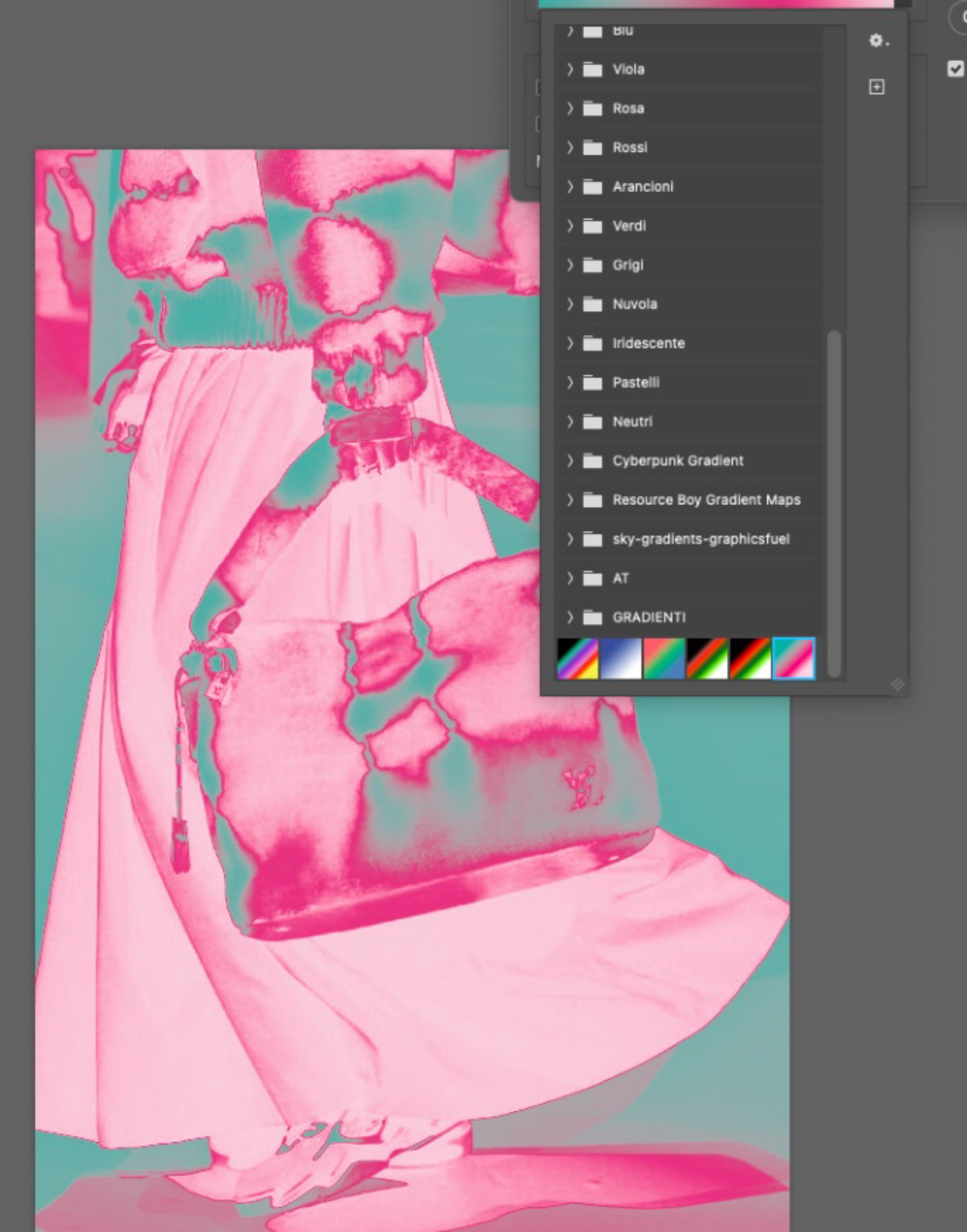
Task: Select the sky-gradients-graphicsfuel label
Action: [701, 539]
